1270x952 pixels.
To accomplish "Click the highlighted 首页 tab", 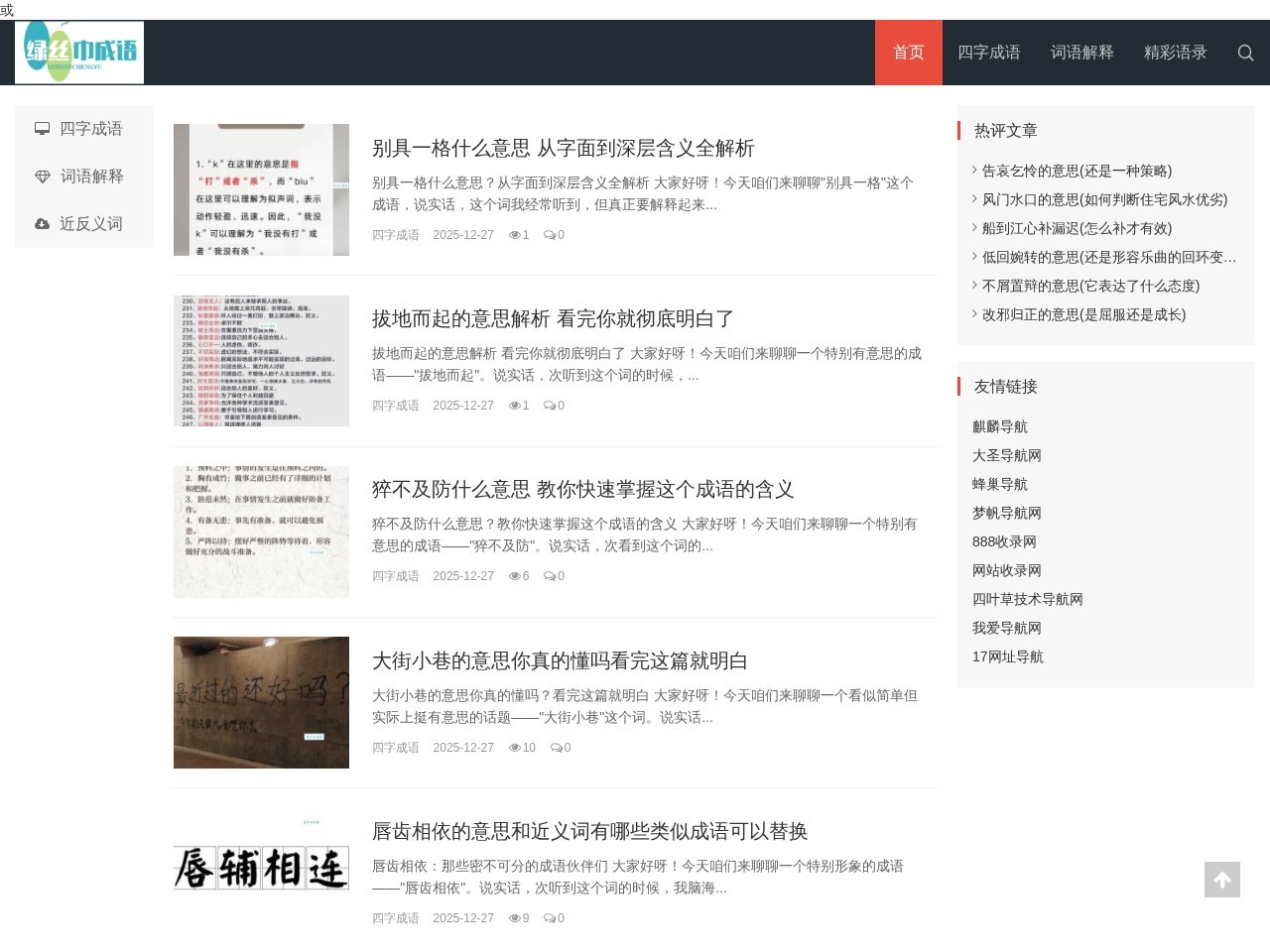I will [908, 53].
